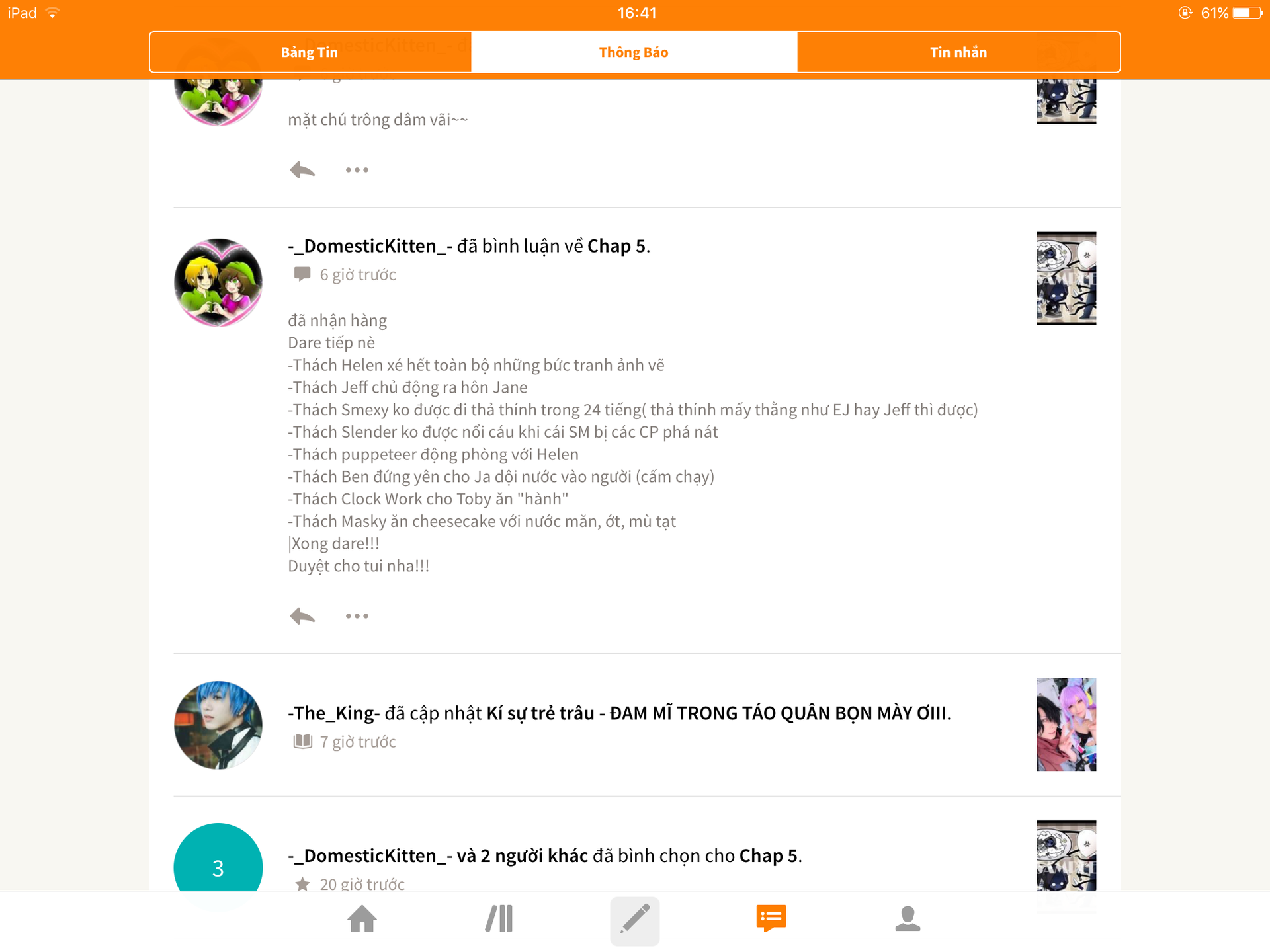The image size is (1270, 952).
Task: Open the Library books icon
Action: coord(499,919)
